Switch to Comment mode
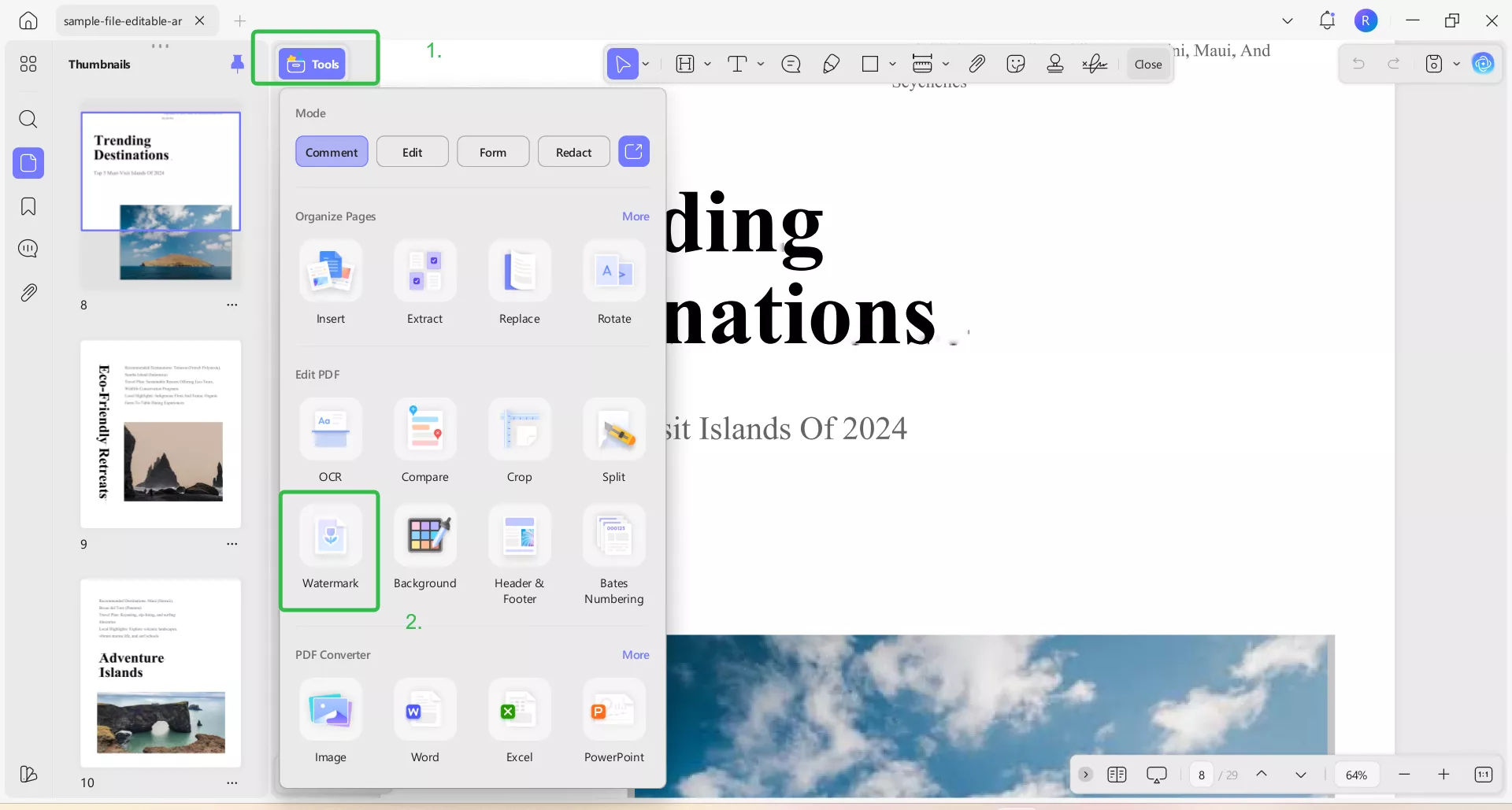 (x=332, y=152)
